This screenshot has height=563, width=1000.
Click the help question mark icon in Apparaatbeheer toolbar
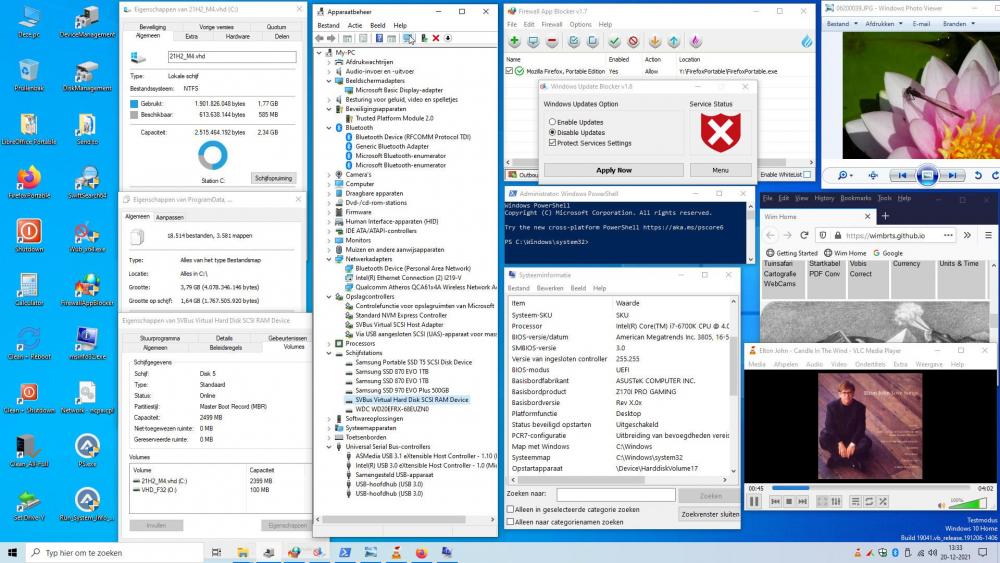point(379,38)
